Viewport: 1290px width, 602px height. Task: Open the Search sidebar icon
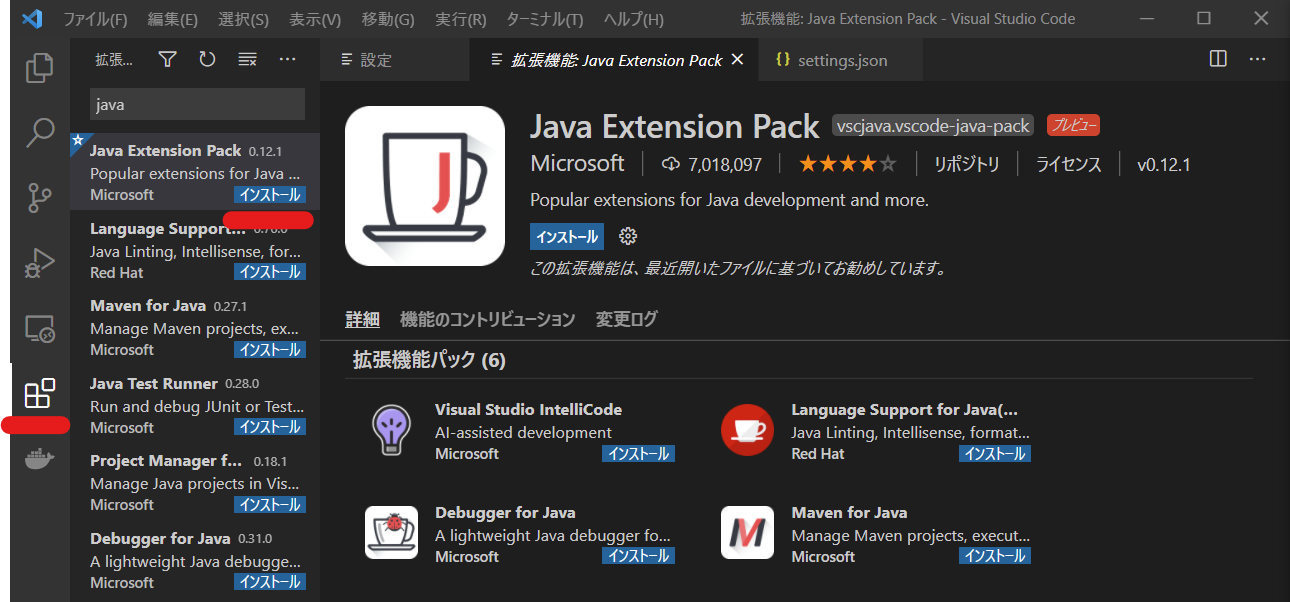tap(39, 132)
